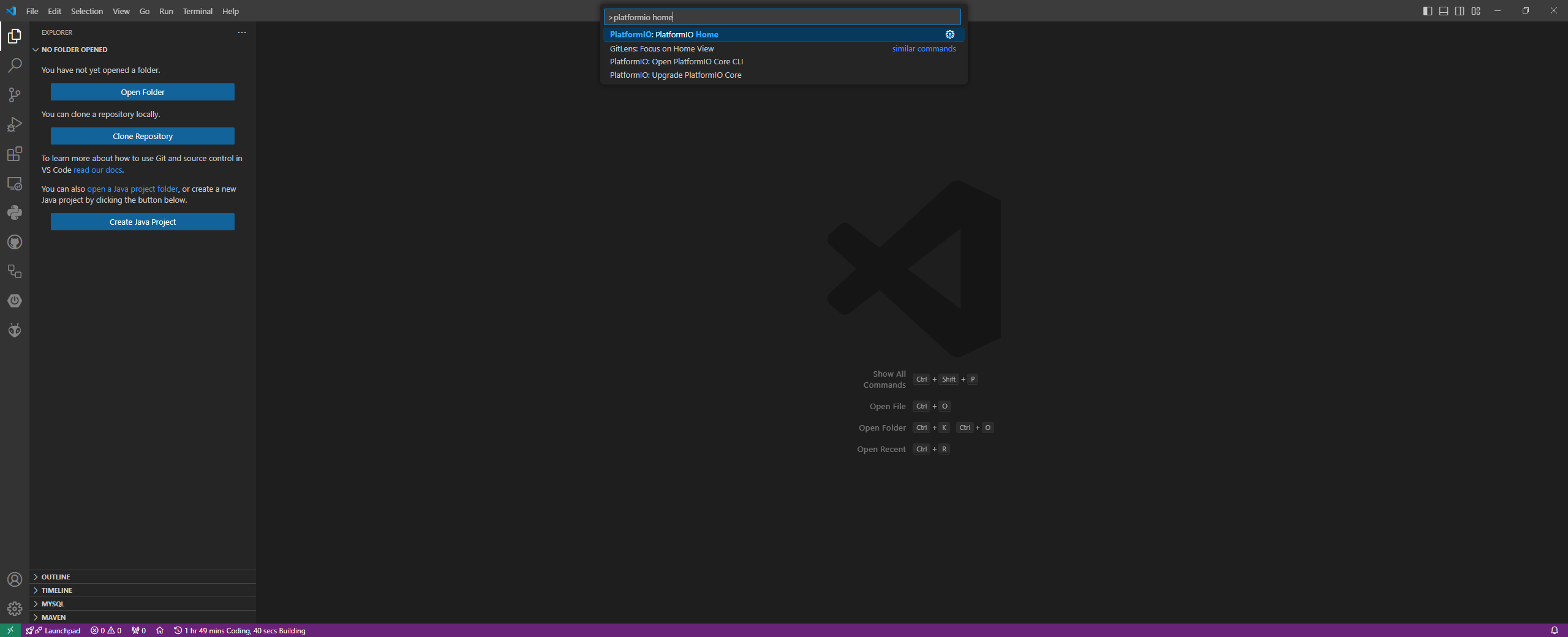The width and height of the screenshot is (1568, 637).
Task: Click the 'similar commands' label
Action: 924,48
